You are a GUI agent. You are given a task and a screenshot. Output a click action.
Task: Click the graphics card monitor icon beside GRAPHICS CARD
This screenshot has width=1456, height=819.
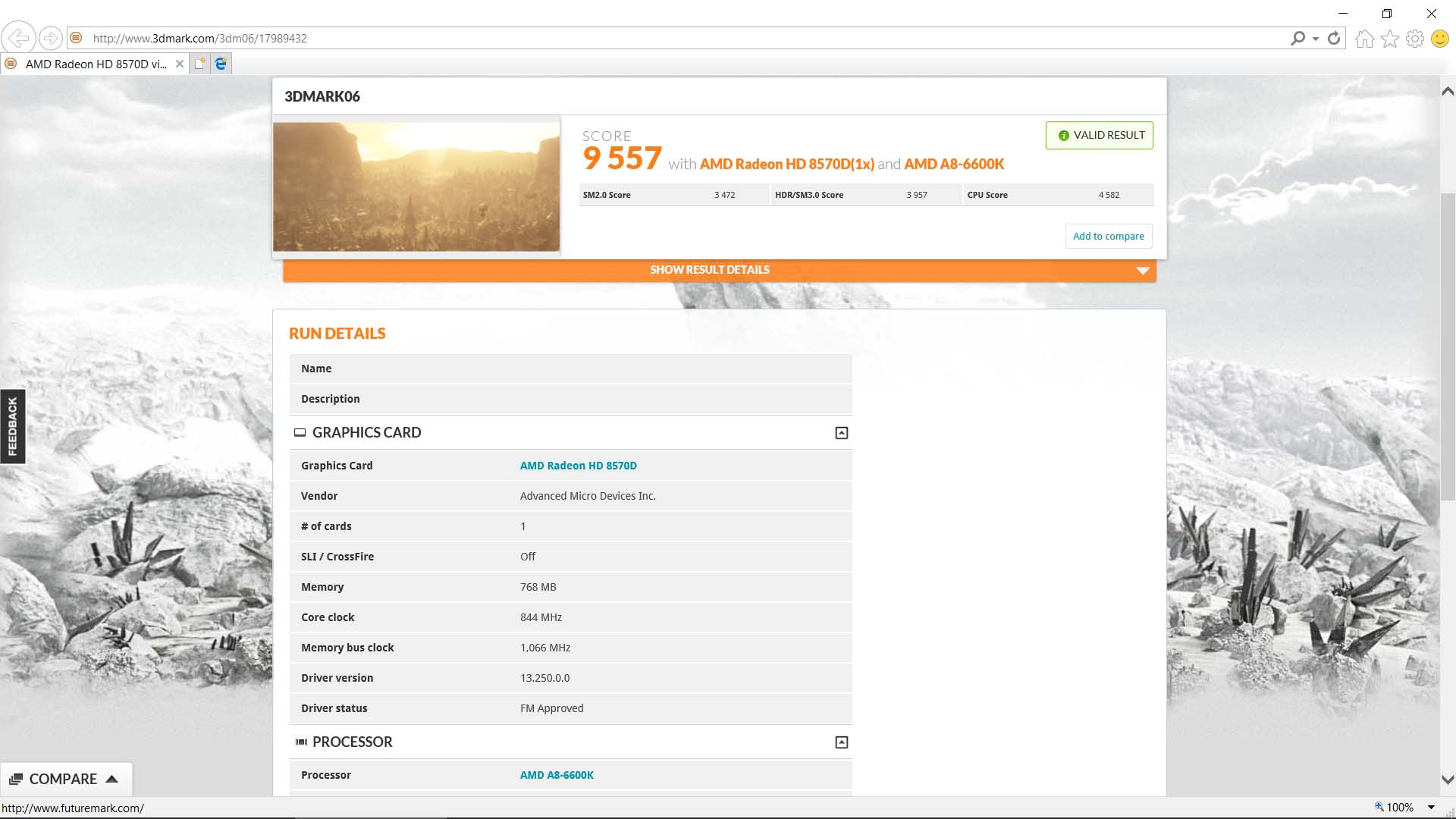(x=300, y=432)
